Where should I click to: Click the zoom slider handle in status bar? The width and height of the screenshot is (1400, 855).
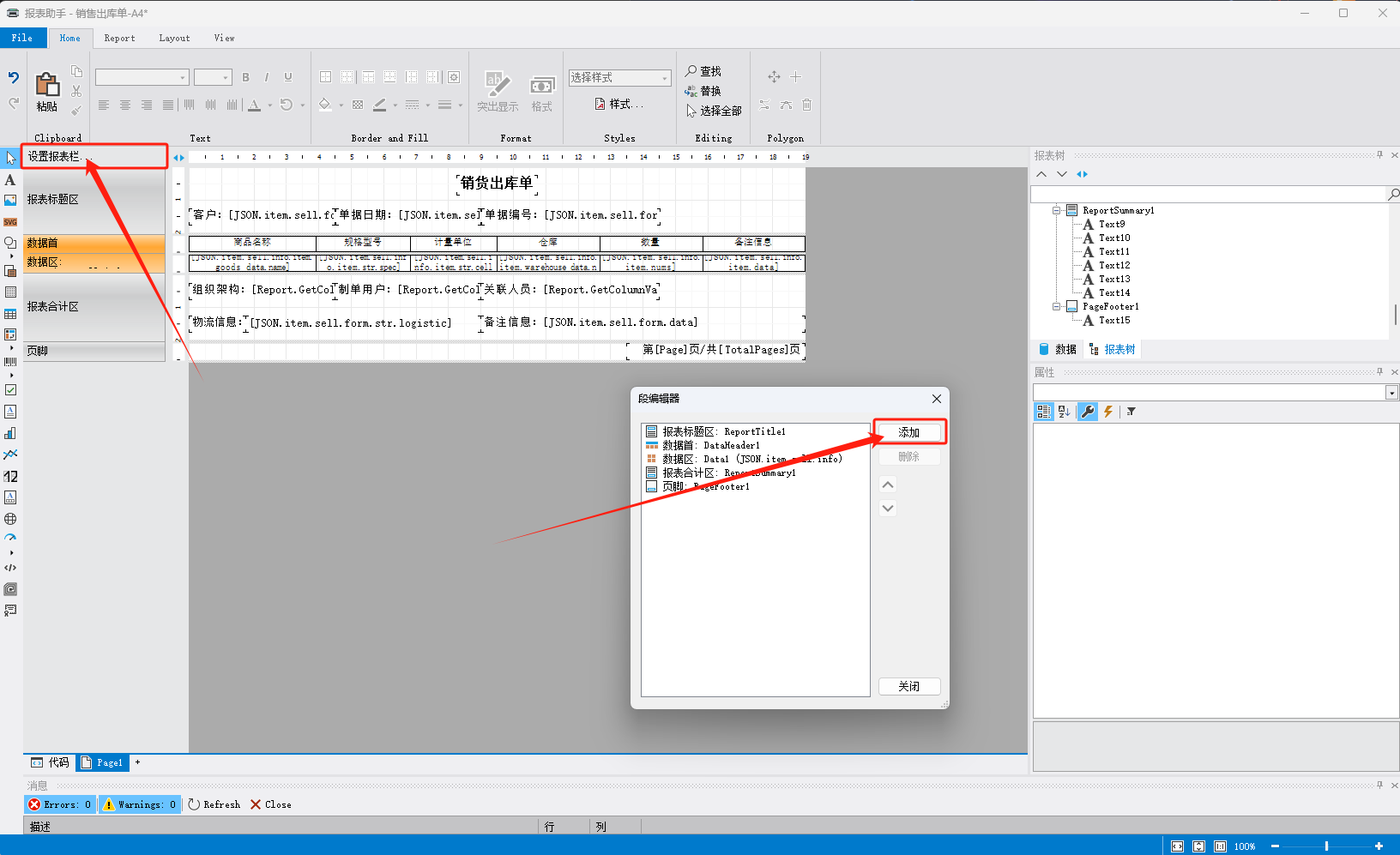click(1326, 846)
